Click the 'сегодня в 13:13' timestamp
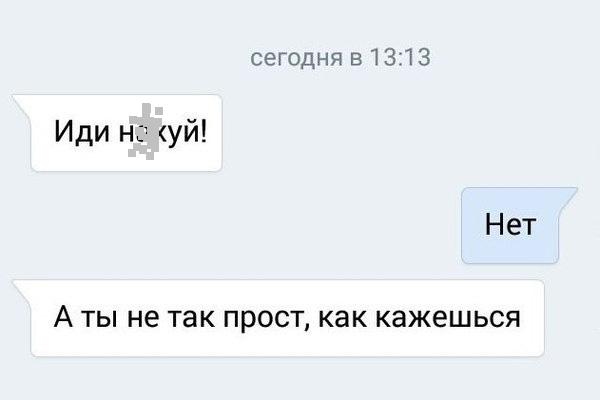Viewport: 600px width, 400px height. [x=340, y=58]
